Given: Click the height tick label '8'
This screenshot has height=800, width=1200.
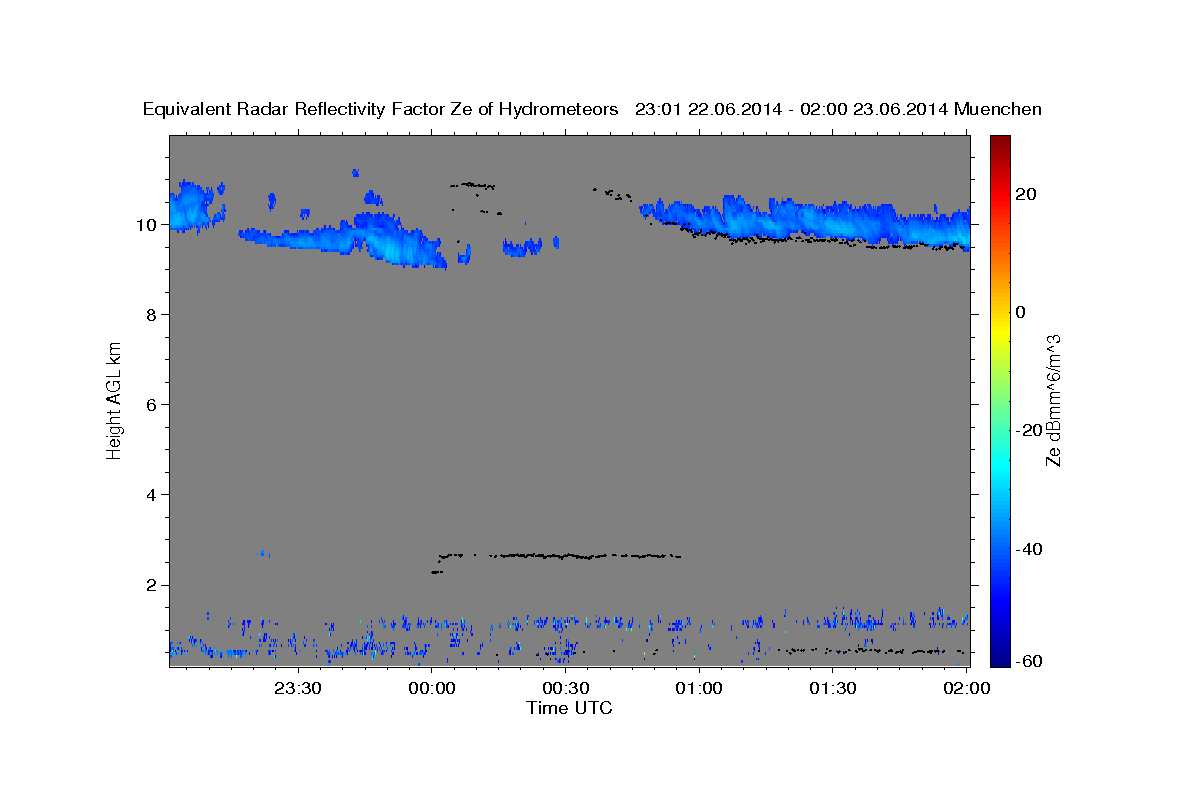Looking at the screenshot, I should pos(152,315).
